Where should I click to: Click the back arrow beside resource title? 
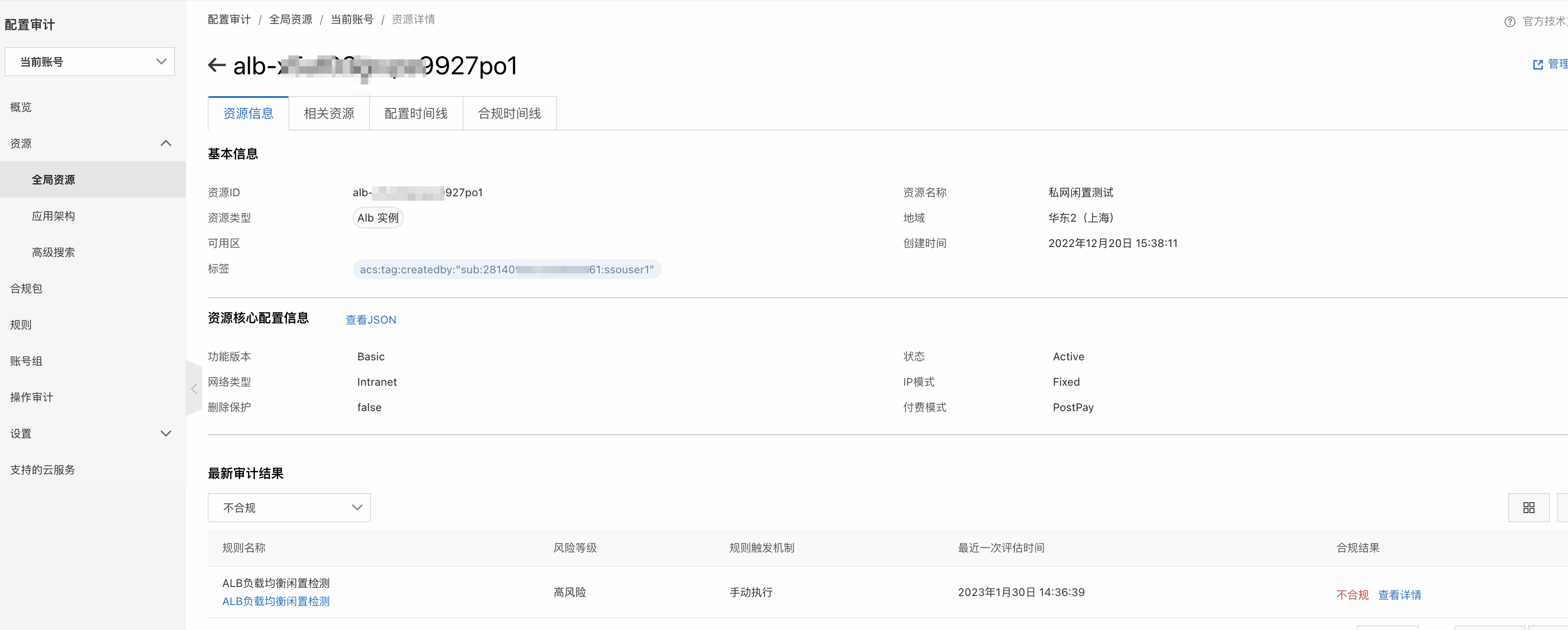tap(217, 65)
